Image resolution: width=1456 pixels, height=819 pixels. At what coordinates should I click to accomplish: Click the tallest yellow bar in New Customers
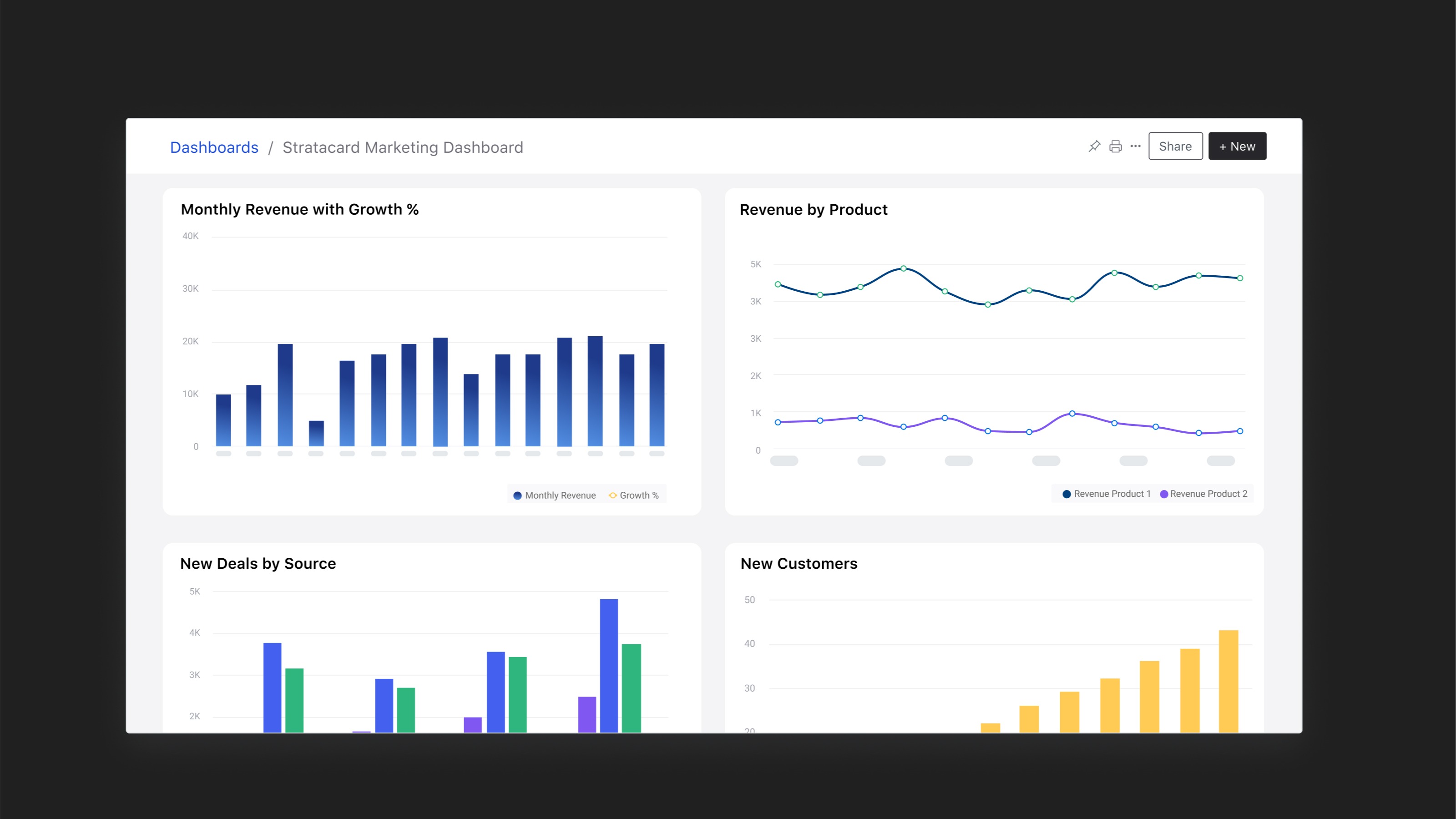pos(1228,681)
